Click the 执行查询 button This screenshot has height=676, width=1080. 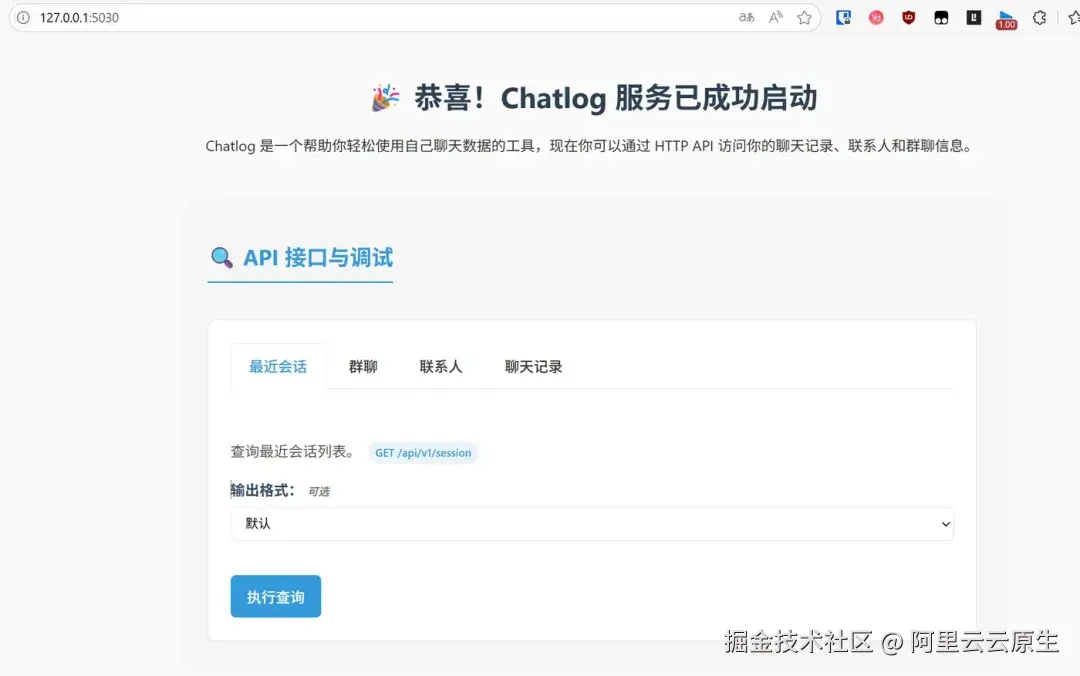(276, 596)
